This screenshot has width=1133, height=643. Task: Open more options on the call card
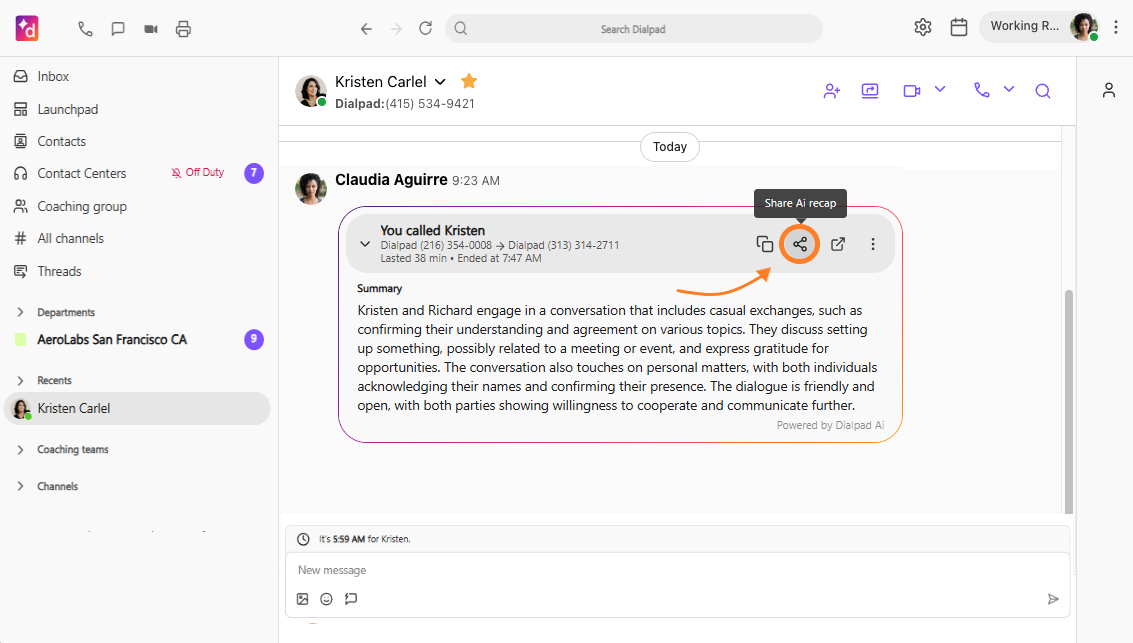point(873,244)
